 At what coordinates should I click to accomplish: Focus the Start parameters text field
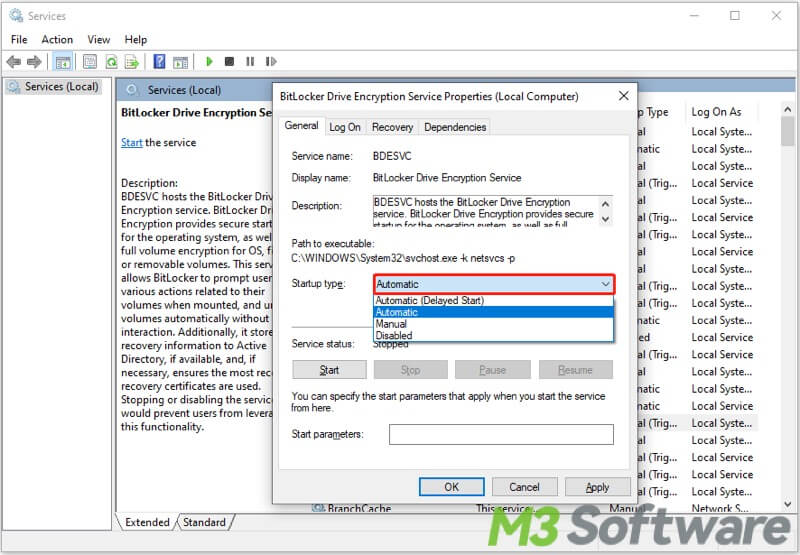(501, 435)
